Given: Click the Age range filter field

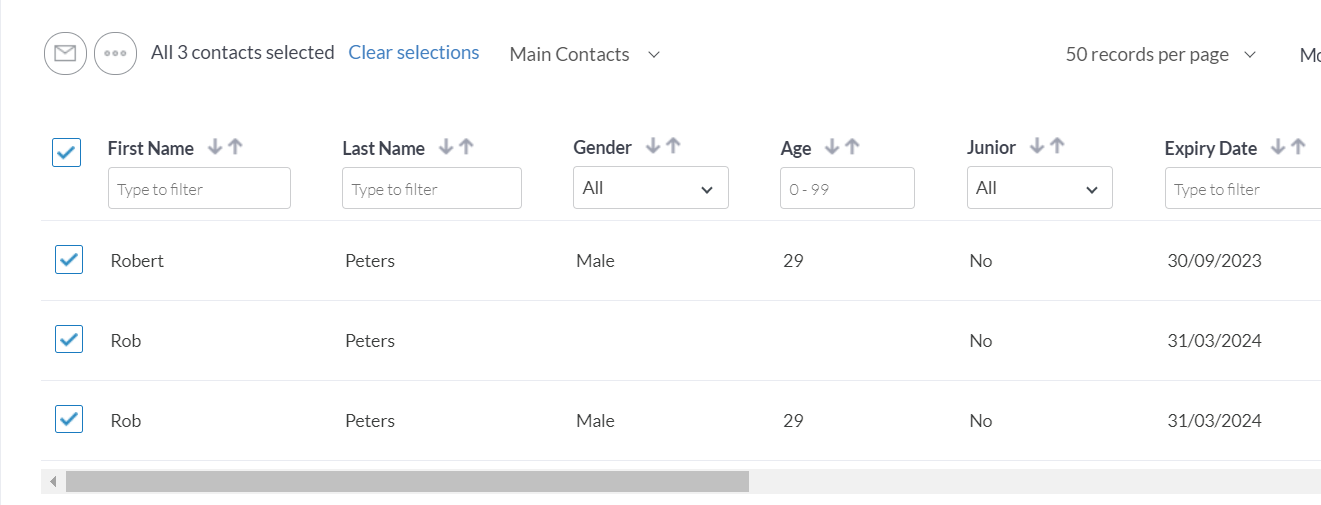Looking at the screenshot, I should click(846, 188).
